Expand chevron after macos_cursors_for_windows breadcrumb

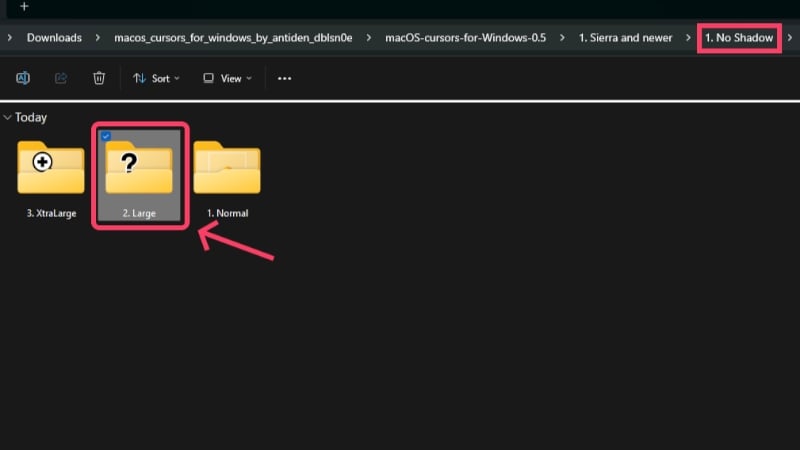click(368, 37)
